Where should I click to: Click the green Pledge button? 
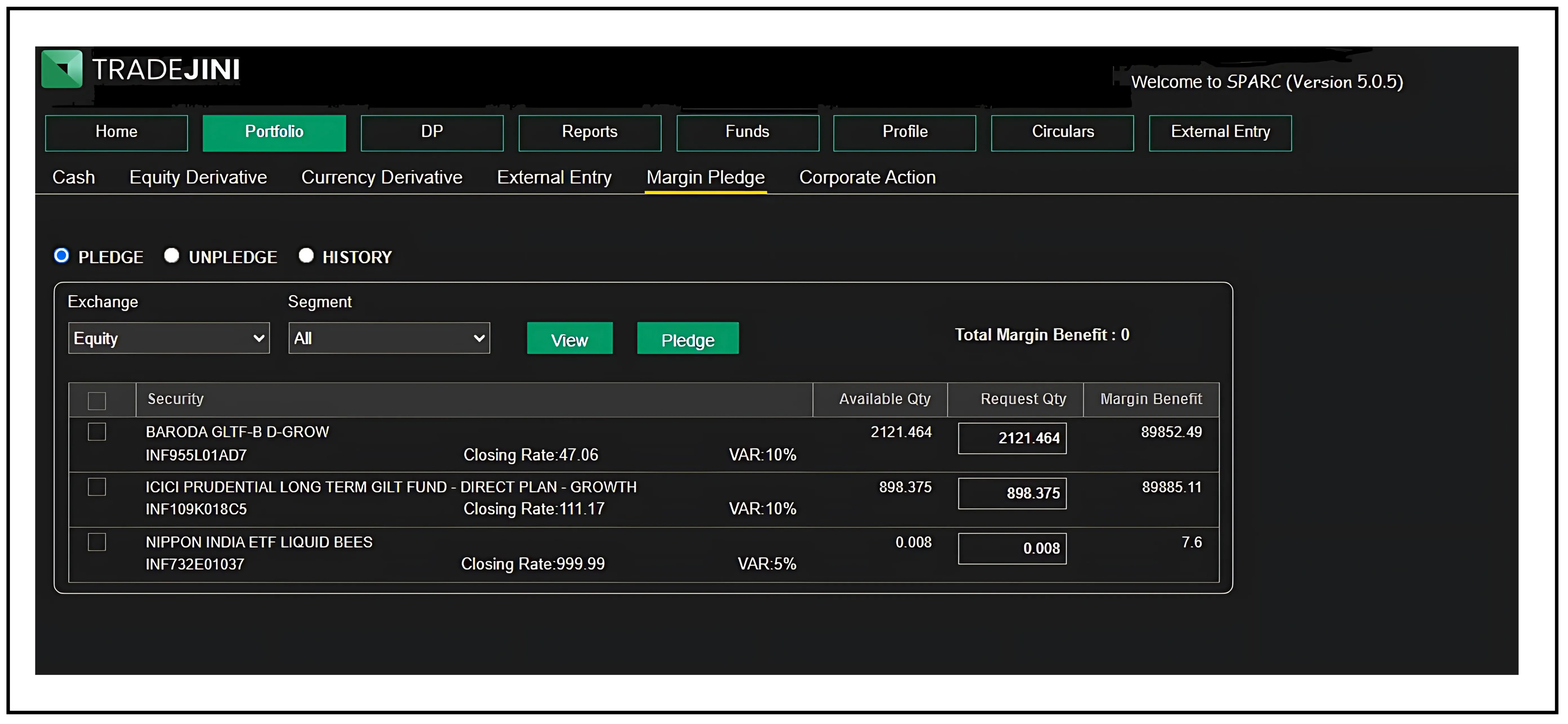click(688, 339)
